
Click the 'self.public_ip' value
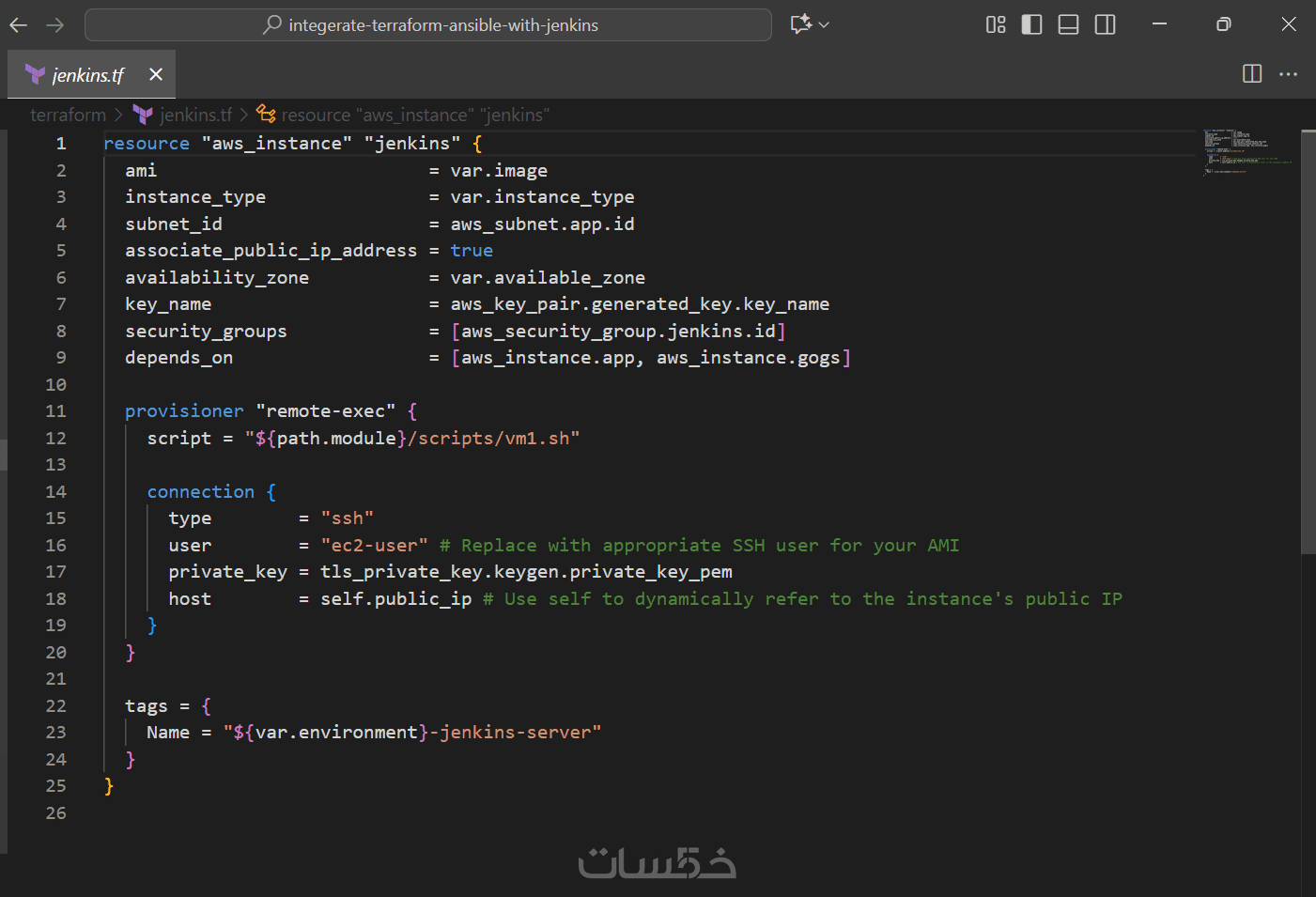(396, 599)
